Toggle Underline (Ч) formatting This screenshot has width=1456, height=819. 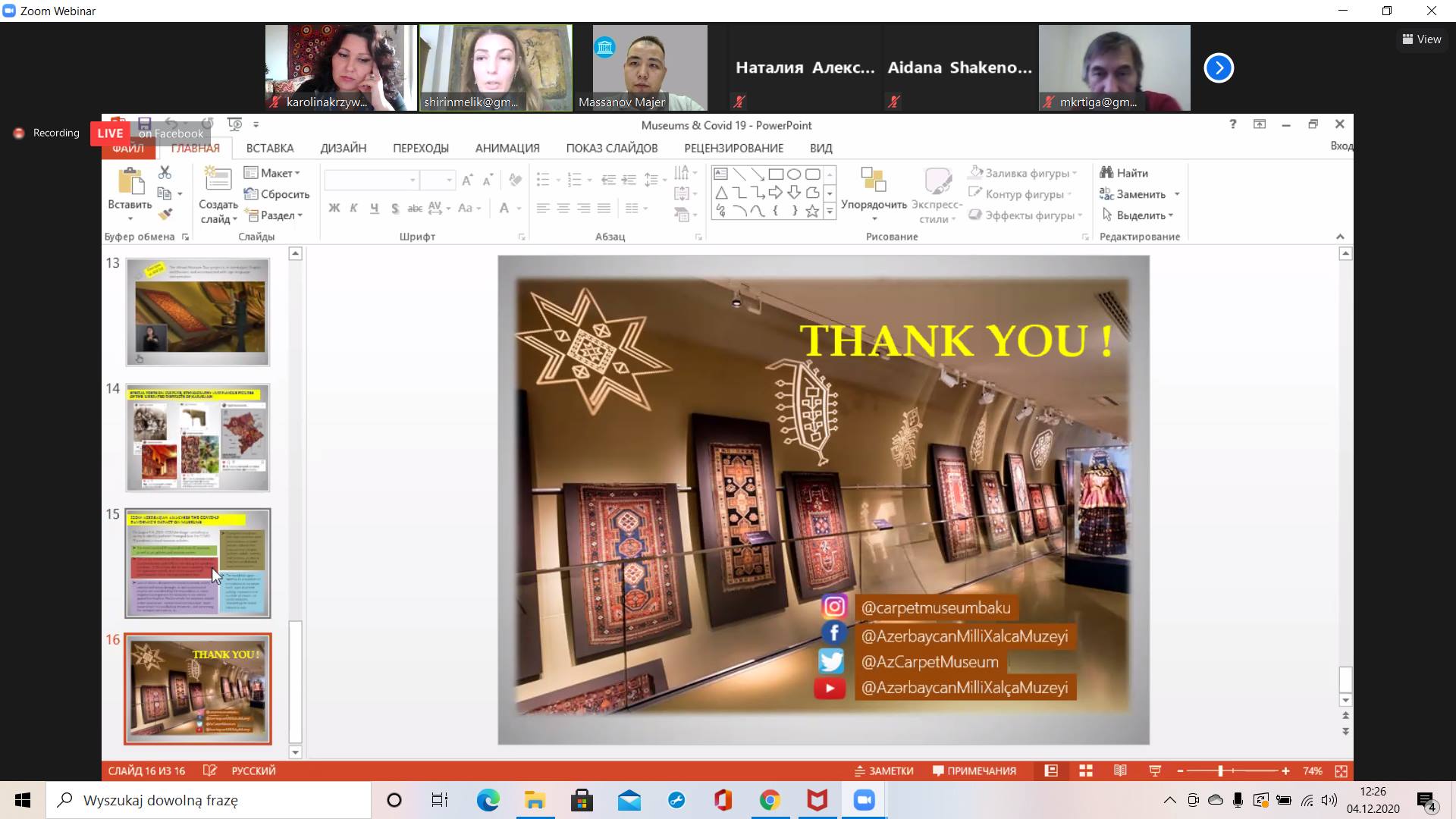click(x=374, y=208)
